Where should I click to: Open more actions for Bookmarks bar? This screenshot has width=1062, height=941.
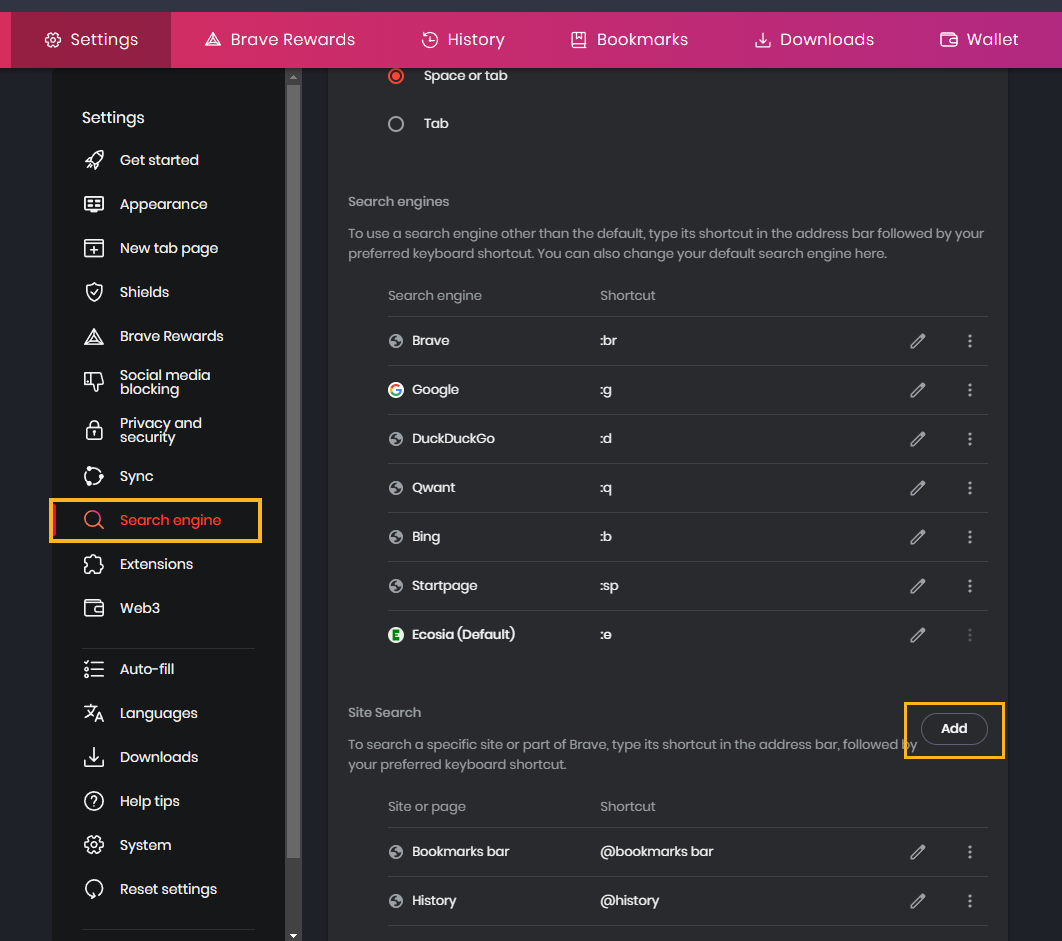969,852
